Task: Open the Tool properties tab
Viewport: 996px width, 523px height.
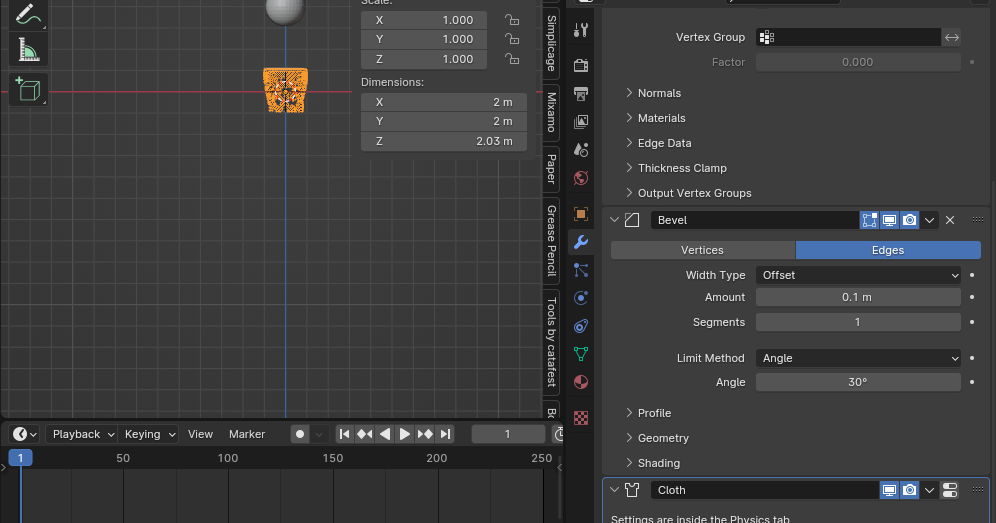Action: [581, 30]
